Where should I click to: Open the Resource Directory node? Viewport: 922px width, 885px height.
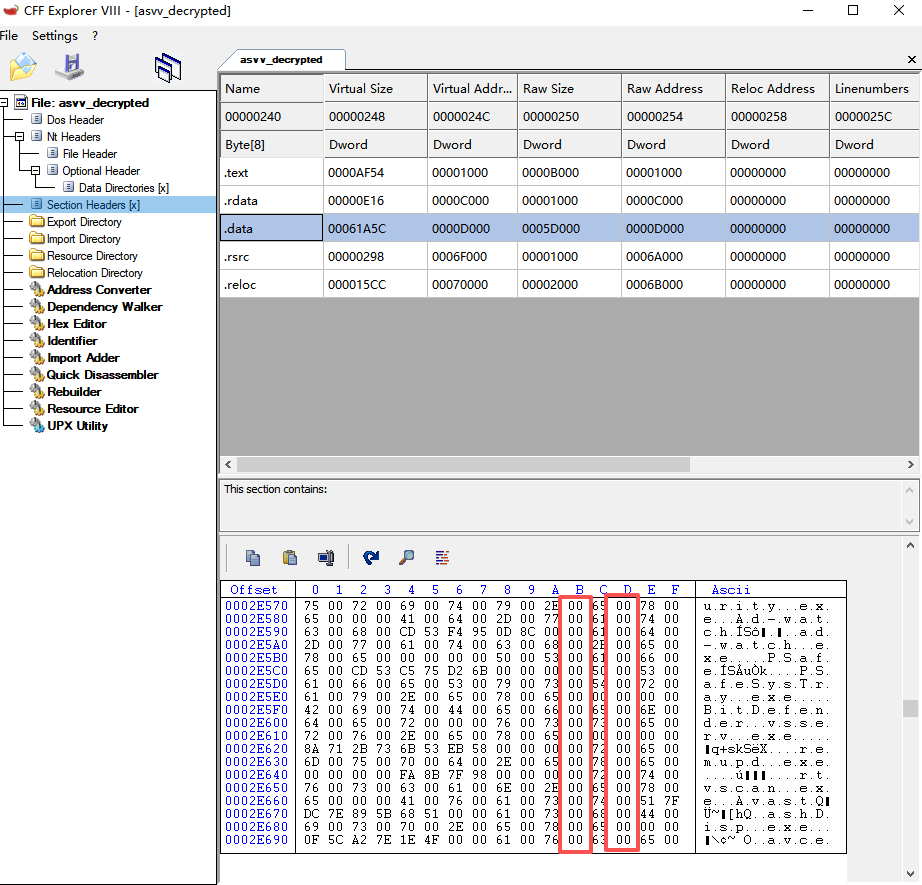click(92, 256)
